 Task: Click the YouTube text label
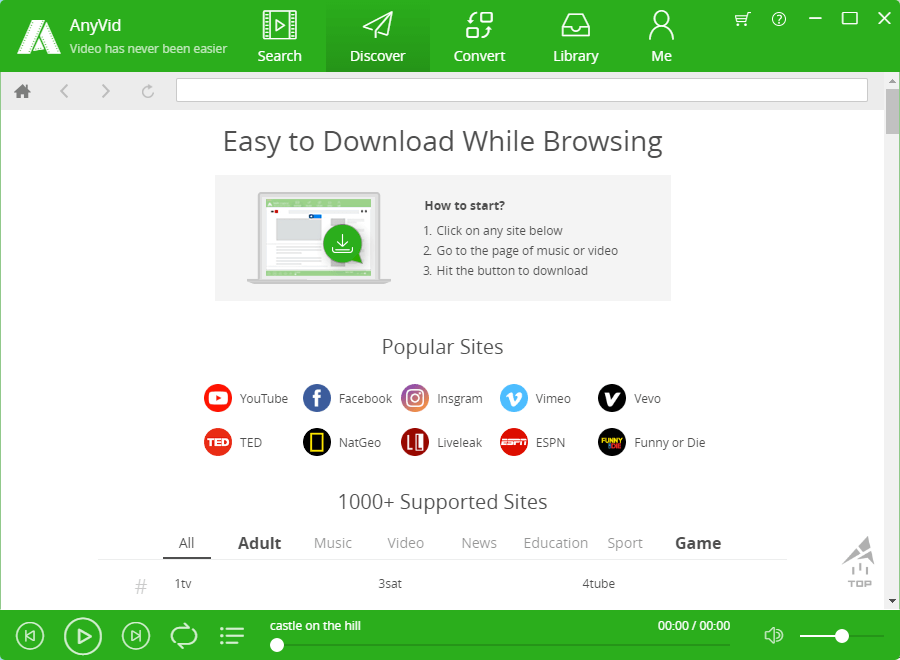click(x=264, y=398)
